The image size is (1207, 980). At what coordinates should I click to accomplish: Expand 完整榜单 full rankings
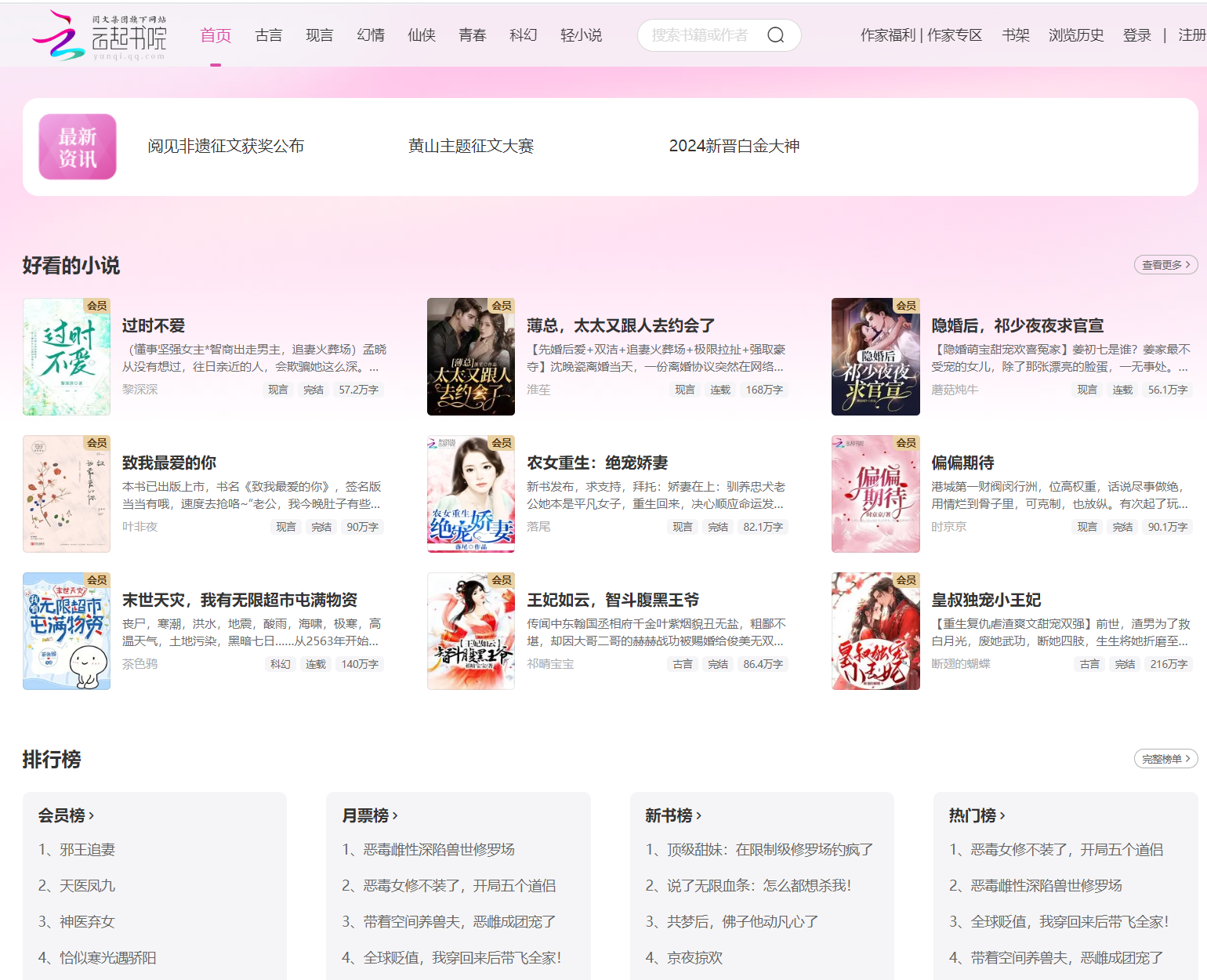tap(1165, 759)
